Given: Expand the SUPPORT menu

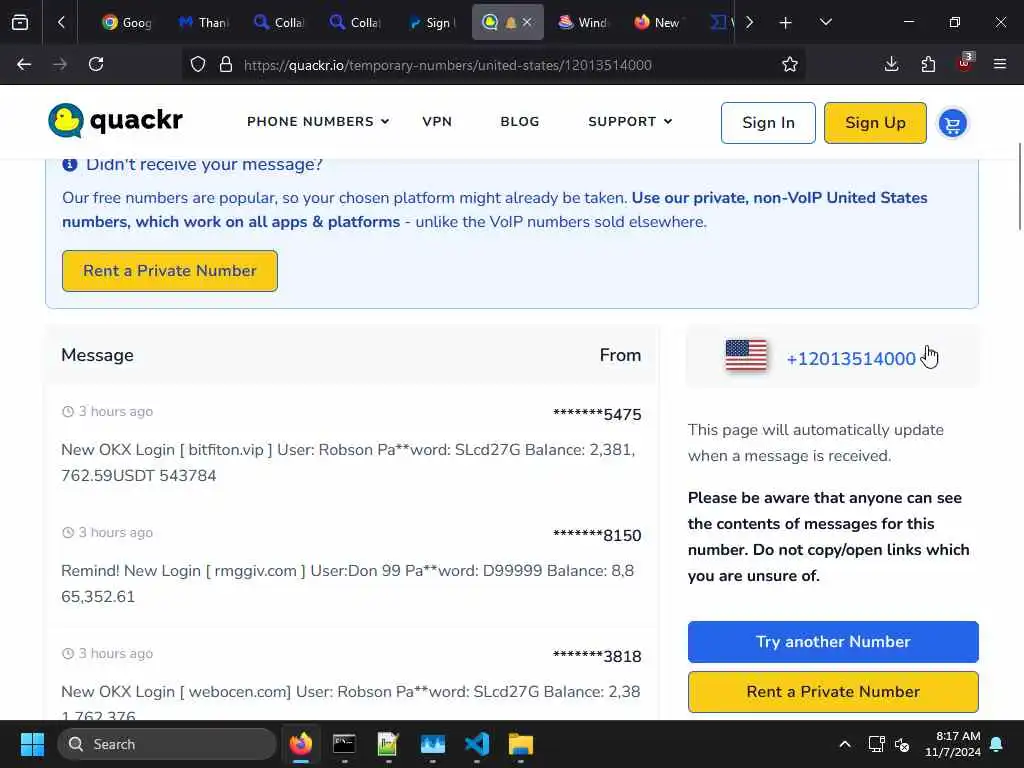Looking at the screenshot, I should 630,121.
